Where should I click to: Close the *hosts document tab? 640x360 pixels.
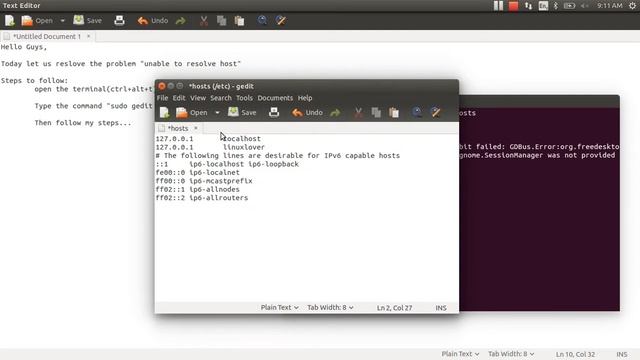pos(196,128)
